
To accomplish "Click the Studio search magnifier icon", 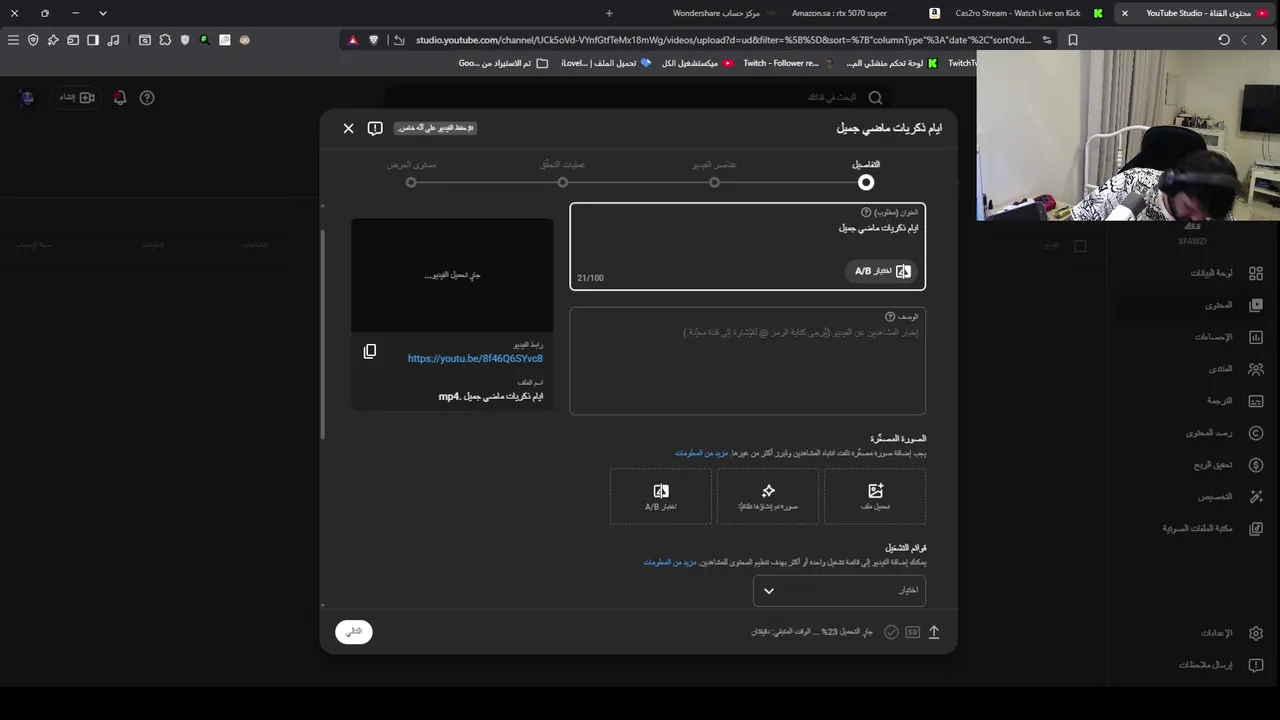I will [x=875, y=97].
